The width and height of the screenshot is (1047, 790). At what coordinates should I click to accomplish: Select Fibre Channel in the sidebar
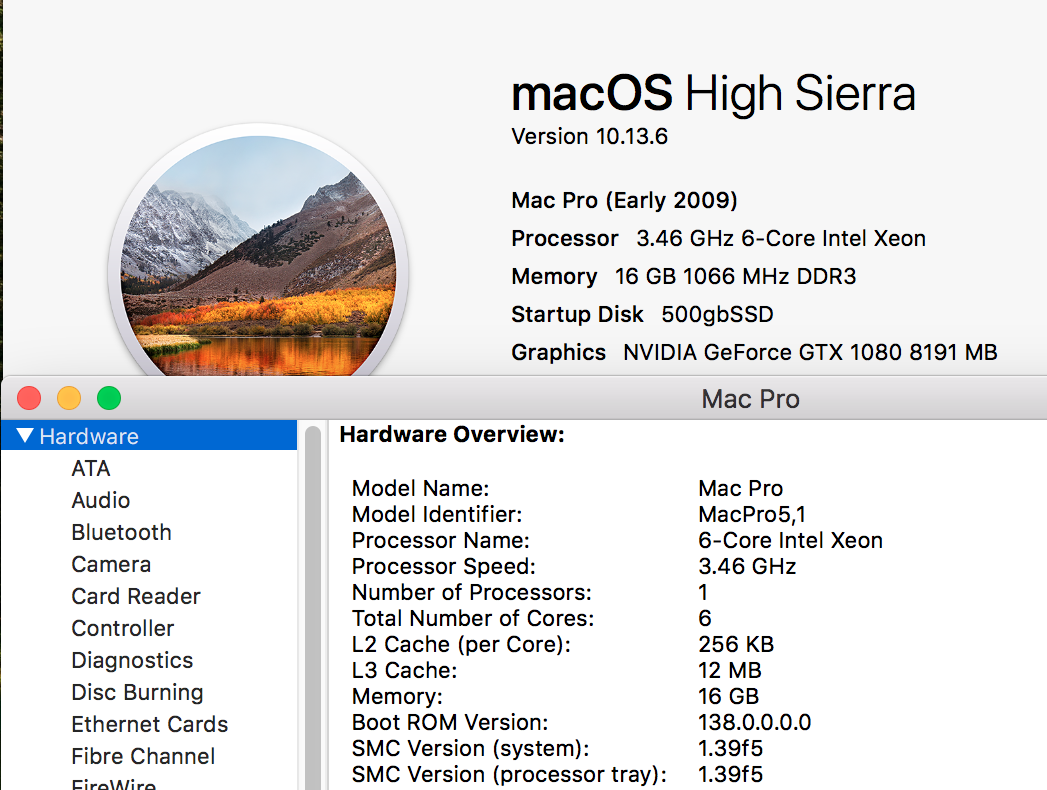click(143, 757)
